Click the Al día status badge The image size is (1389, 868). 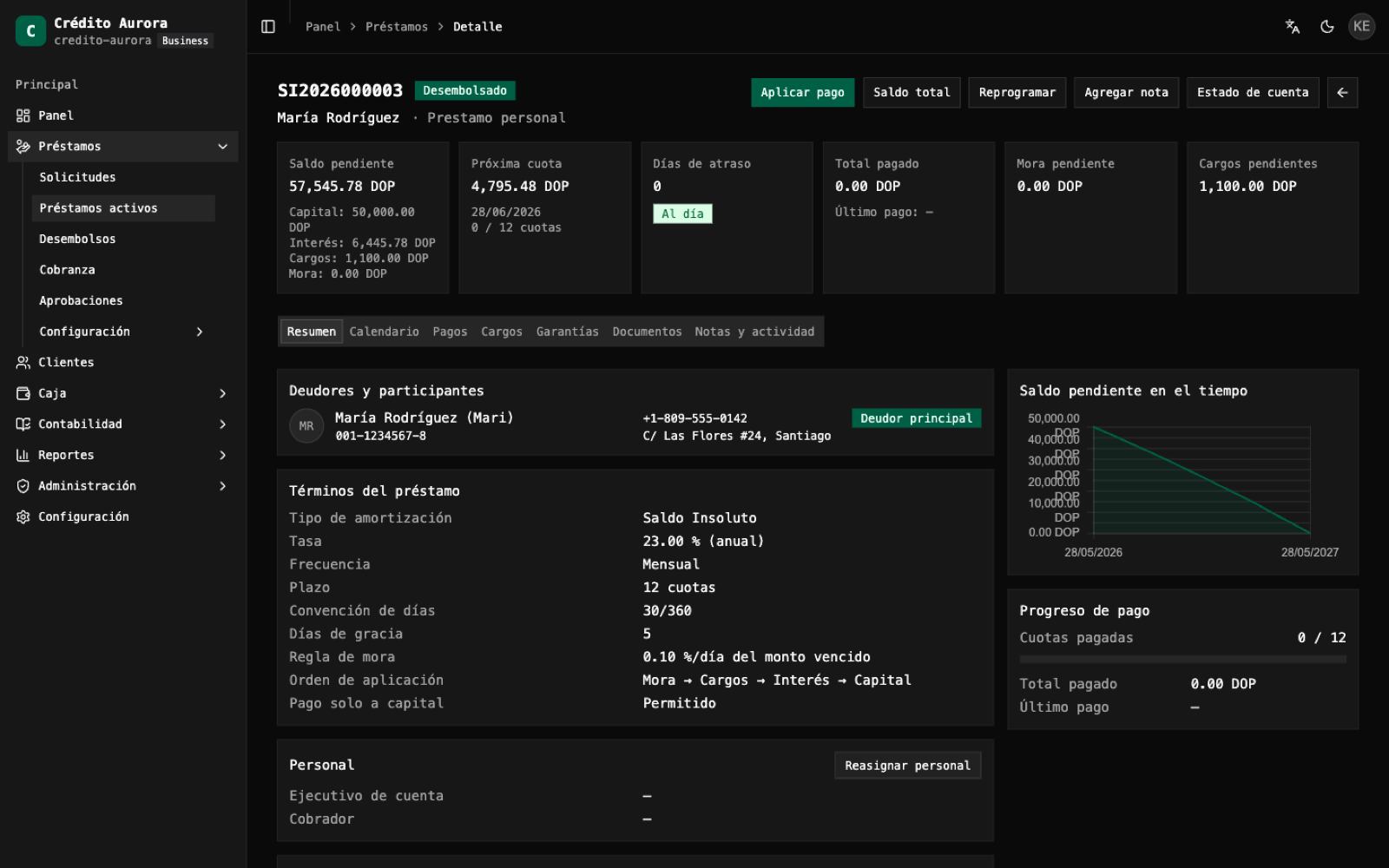click(x=682, y=214)
